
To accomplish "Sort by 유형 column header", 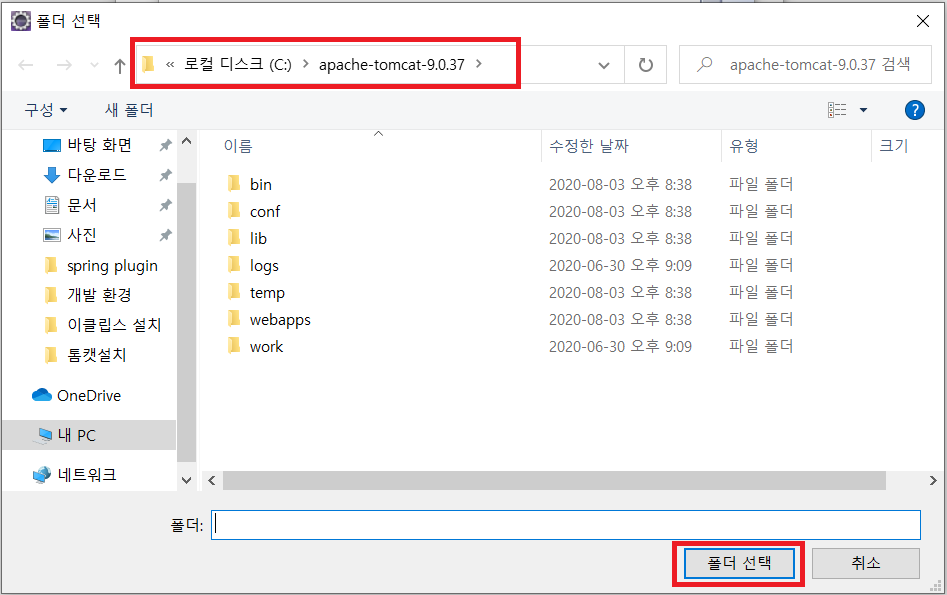I will click(744, 146).
